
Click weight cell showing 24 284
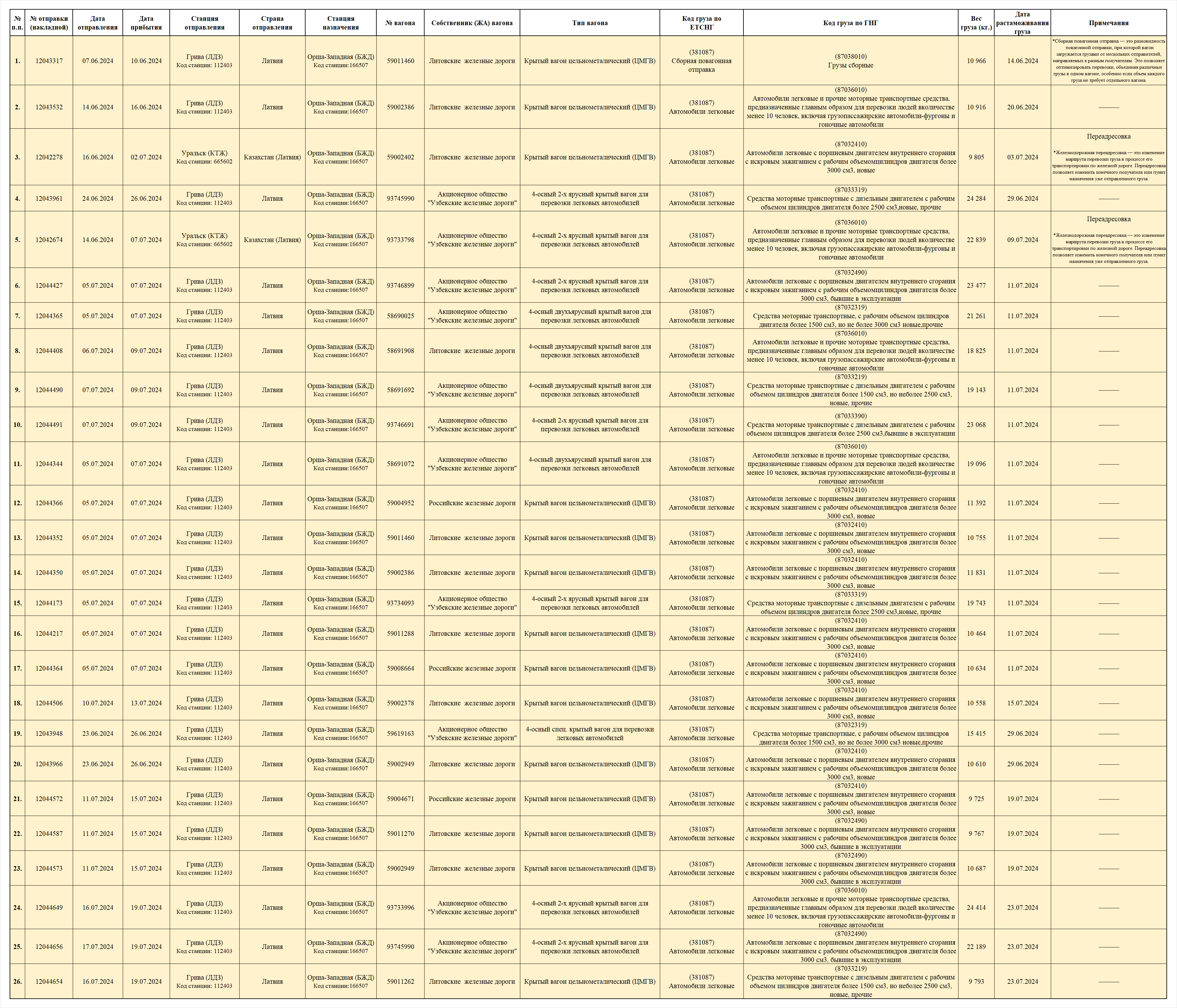tap(976, 199)
